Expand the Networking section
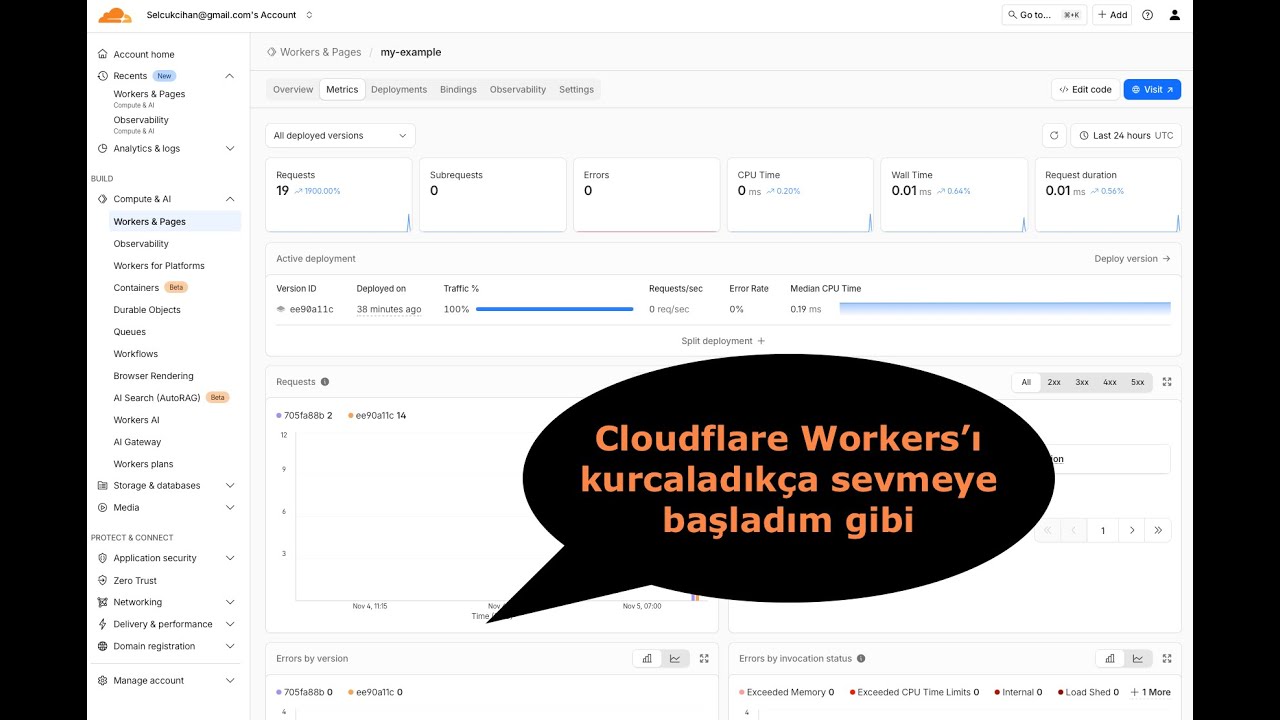The height and width of the screenshot is (720, 1280). [x=229, y=602]
